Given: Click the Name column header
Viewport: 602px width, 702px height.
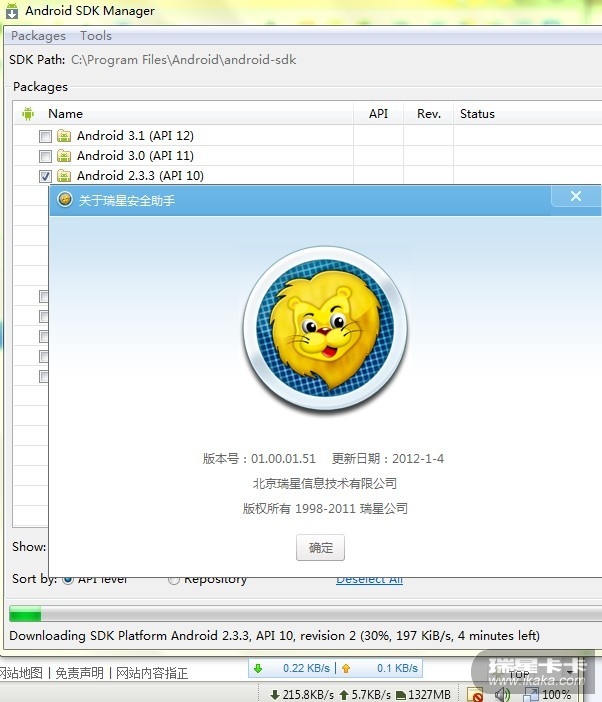Looking at the screenshot, I should (x=65, y=114).
